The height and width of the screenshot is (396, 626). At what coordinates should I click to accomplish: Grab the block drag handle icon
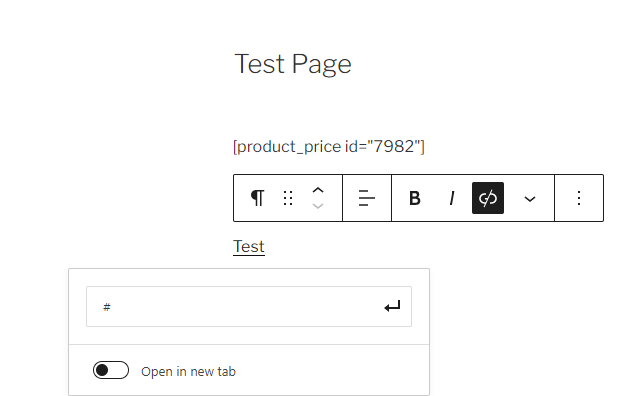288,198
